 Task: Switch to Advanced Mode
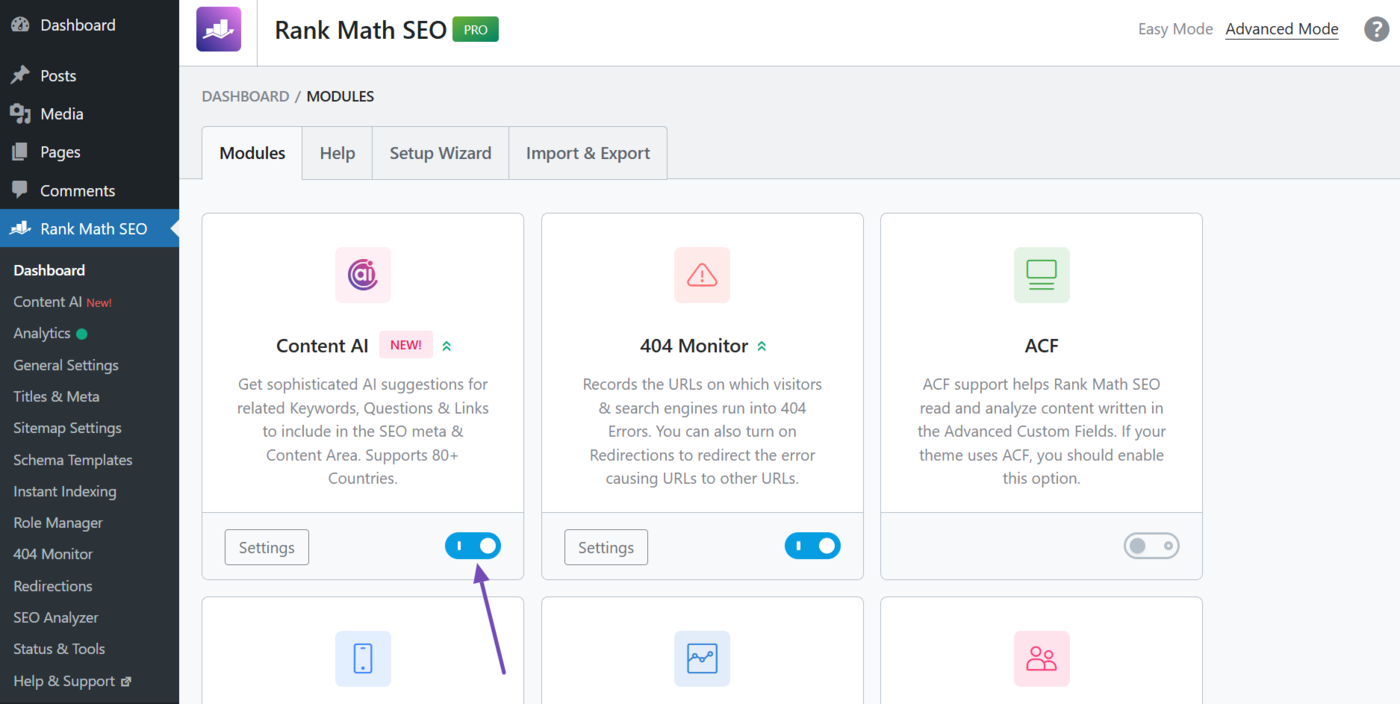1281,28
